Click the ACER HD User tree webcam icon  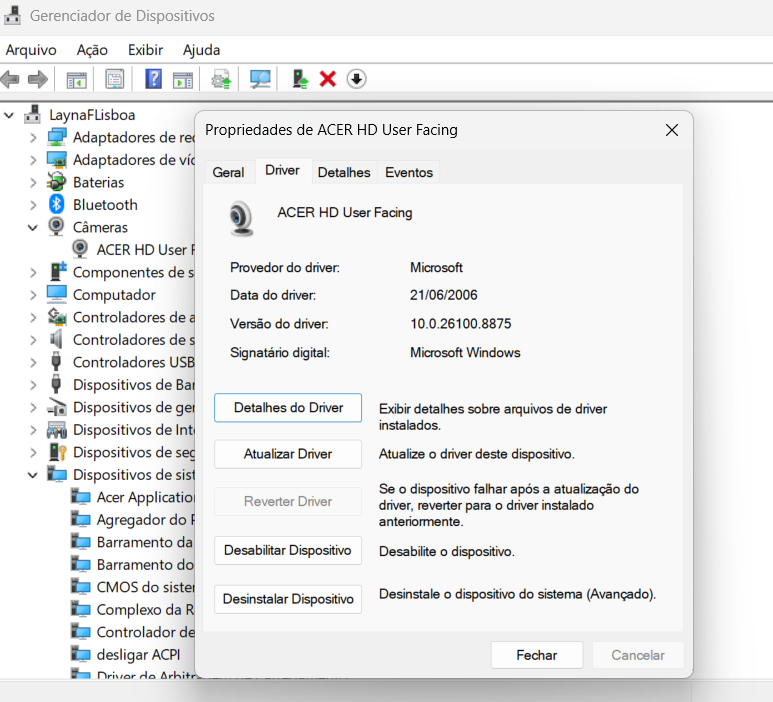click(x=80, y=249)
